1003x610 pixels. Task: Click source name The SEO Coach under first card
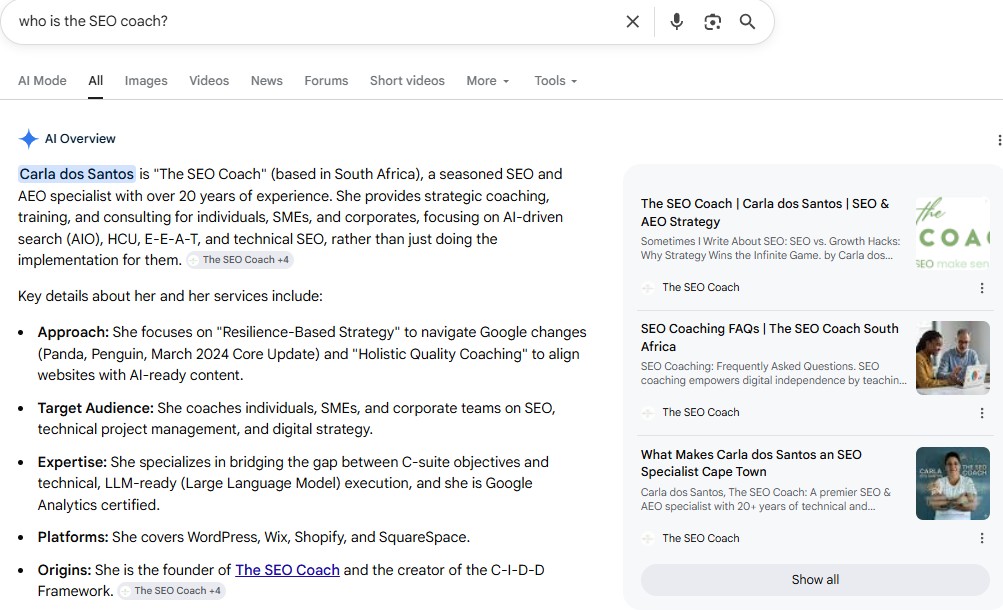[700, 288]
